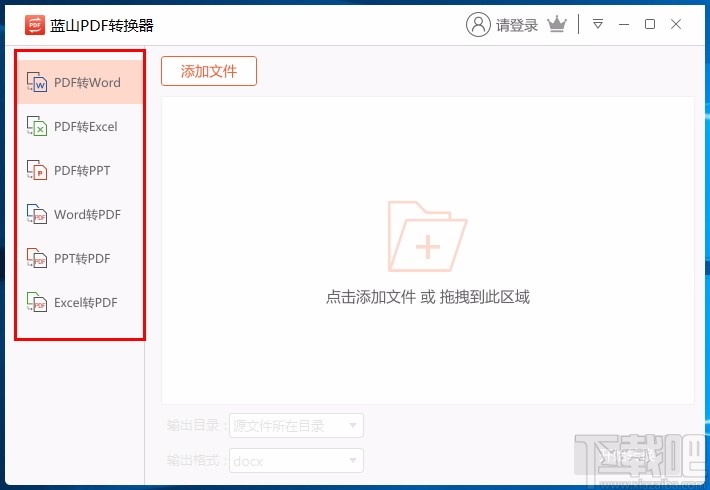Close the 蓝山PDF转换器 window
The width and height of the screenshot is (710, 490).
pos(676,24)
